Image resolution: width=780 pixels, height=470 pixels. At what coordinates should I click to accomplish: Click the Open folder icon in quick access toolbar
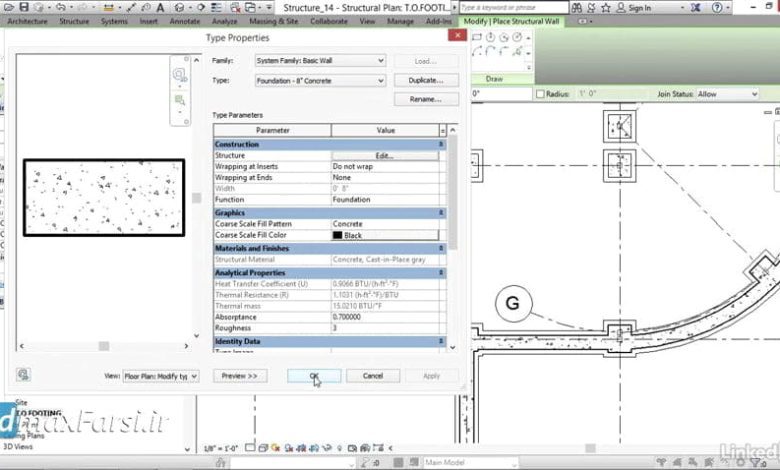point(9,7)
